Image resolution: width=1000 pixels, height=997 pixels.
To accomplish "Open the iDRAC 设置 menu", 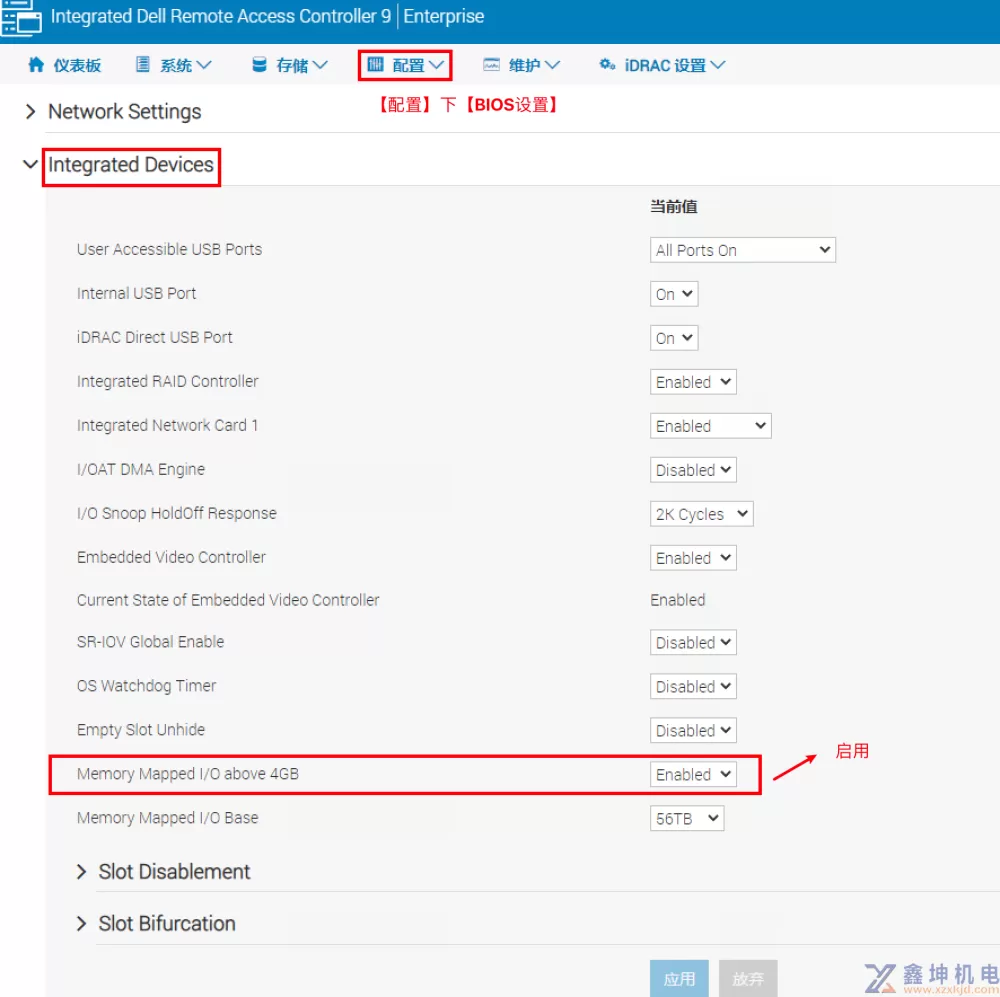I will coord(662,65).
